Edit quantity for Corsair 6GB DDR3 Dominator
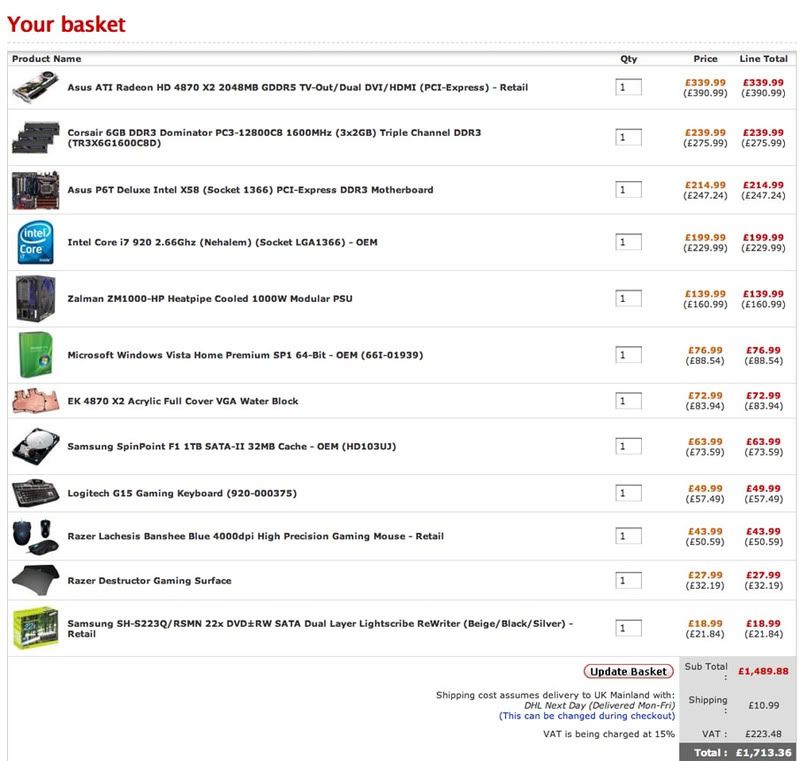This screenshot has height=761, width=800. 629,137
